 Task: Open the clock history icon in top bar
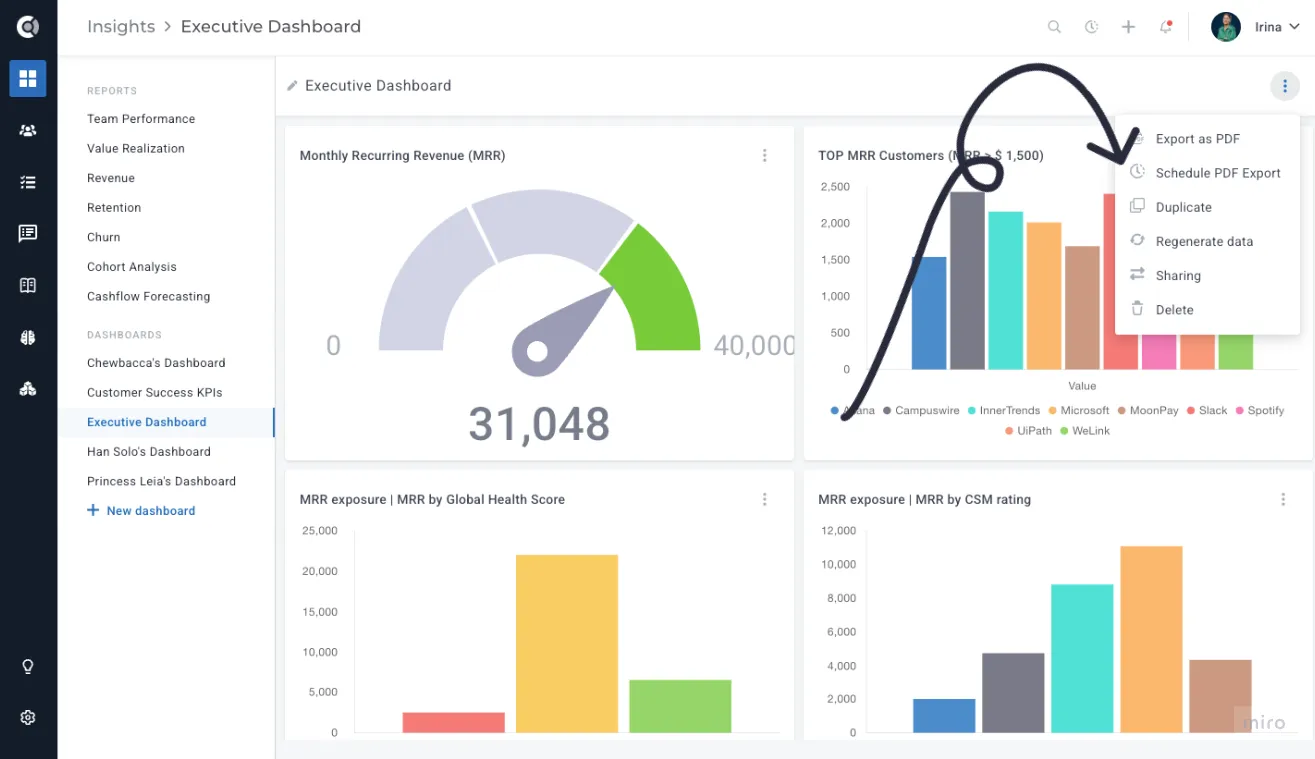tap(1091, 27)
